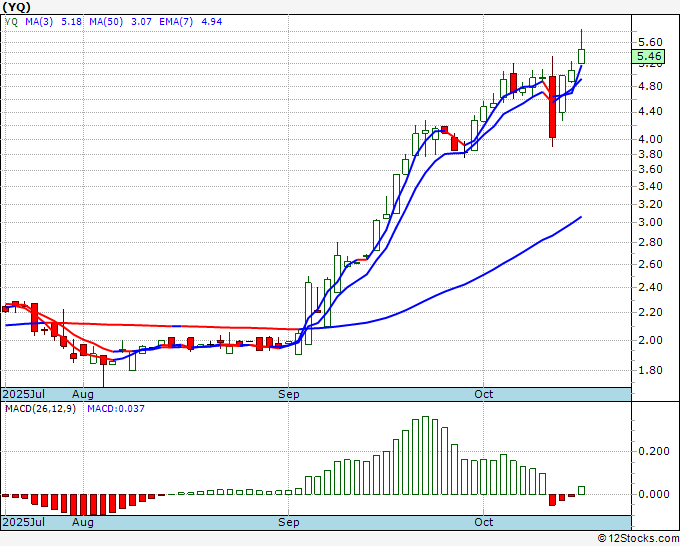680x546 pixels.
Task: Click the 1.80 price axis label
Action: (x=649, y=371)
